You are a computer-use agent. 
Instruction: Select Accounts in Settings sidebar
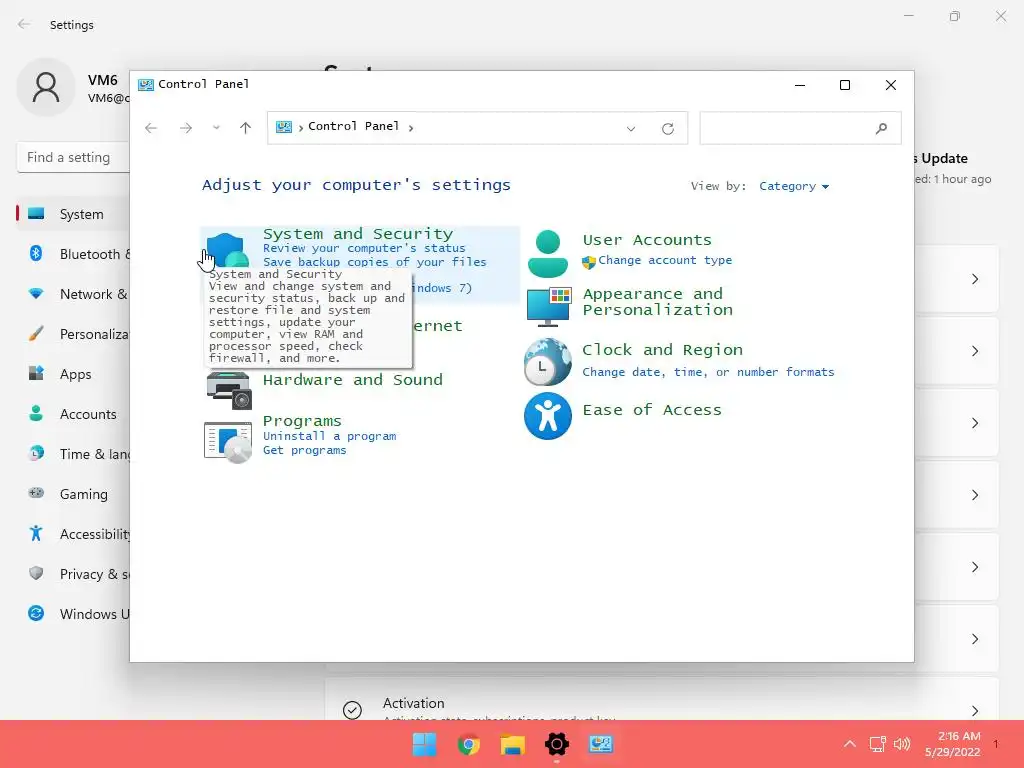coord(74,414)
